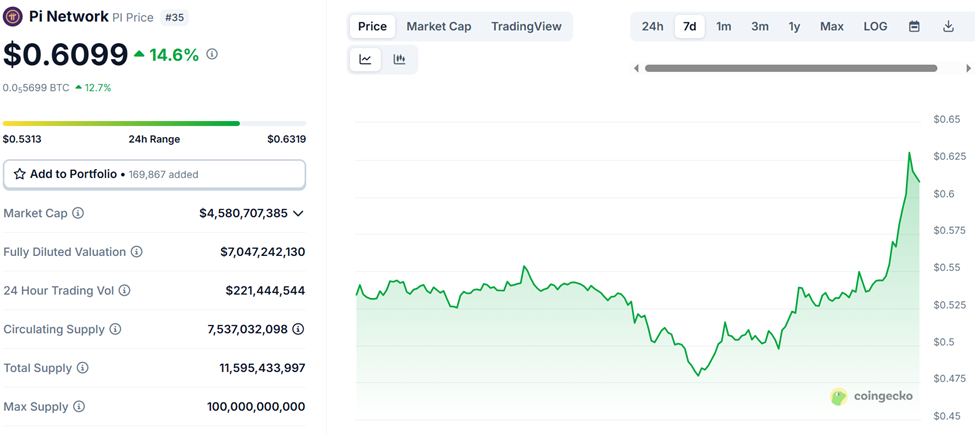Toggle the LOG scale option
The width and height of the screenshot is (975, 435).
coord(875,26)
